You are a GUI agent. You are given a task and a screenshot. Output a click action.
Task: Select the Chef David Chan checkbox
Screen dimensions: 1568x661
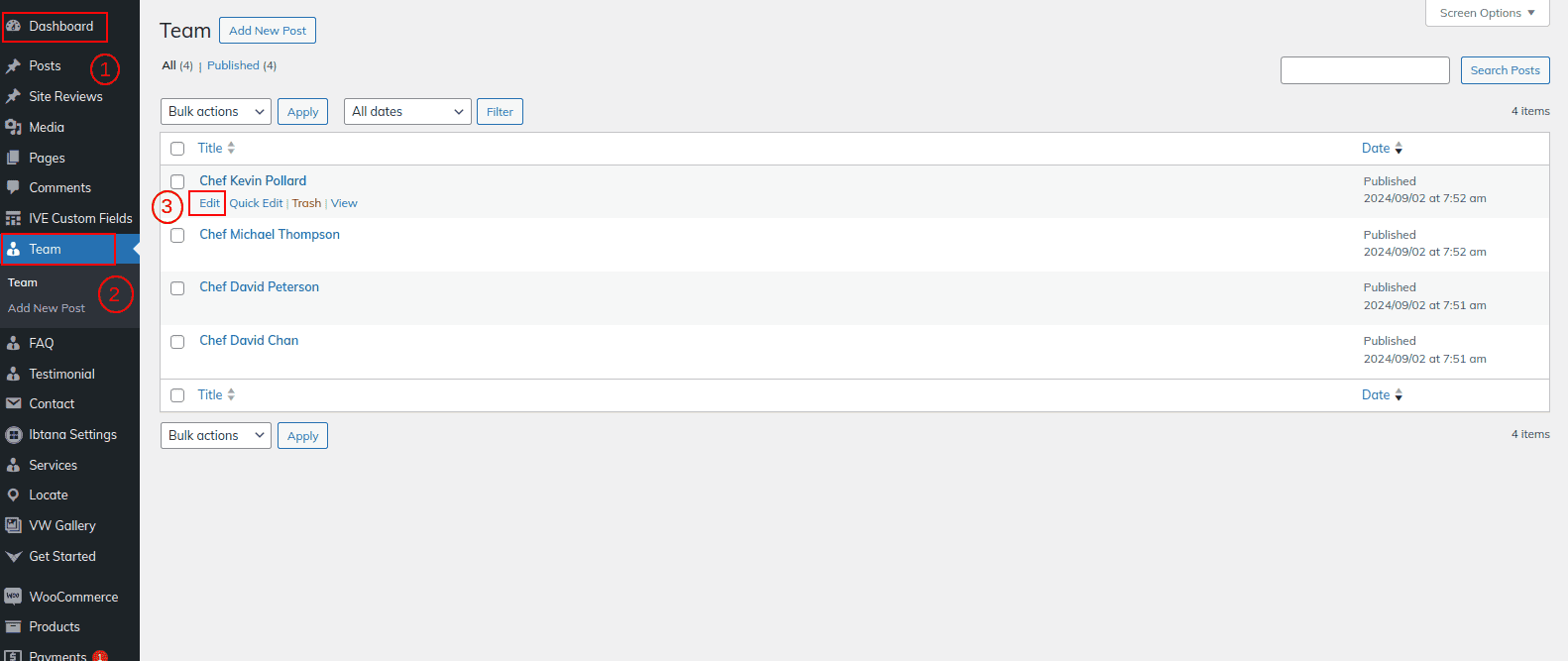[177, 342]
